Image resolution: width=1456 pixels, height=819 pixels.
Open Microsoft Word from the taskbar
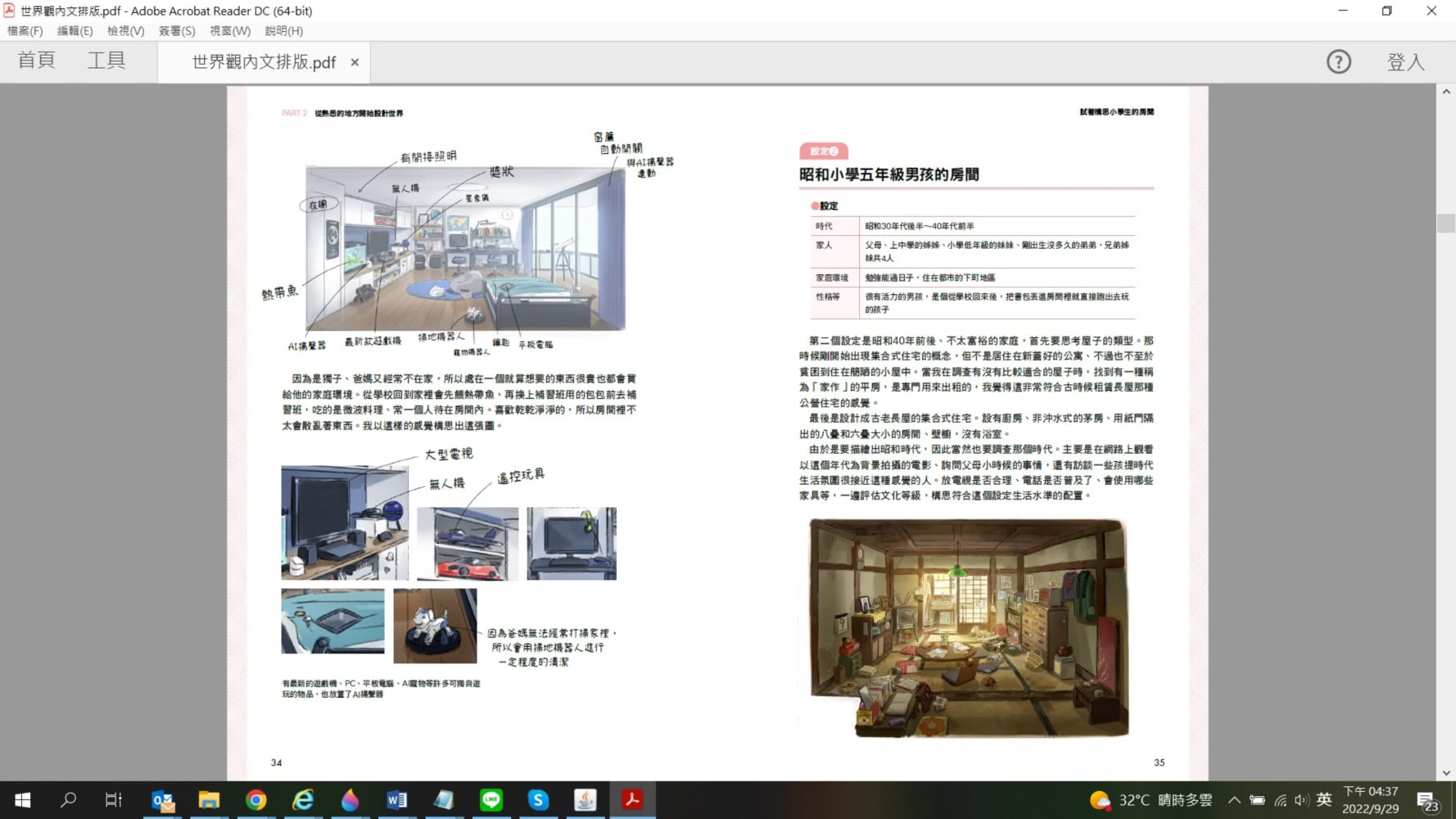[x=397, y=800]
